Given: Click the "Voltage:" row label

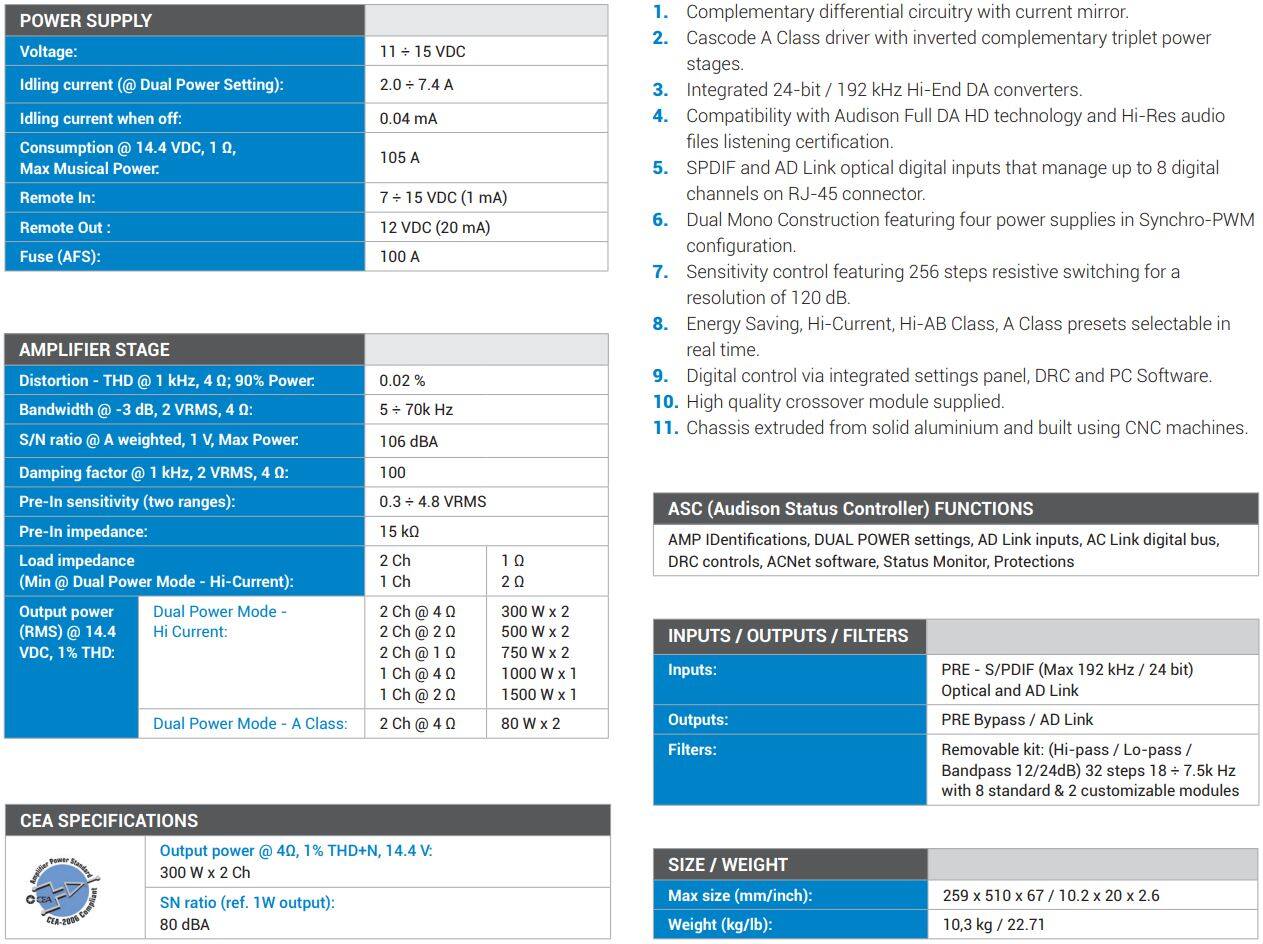Looking at the screenshot, I should [48, 51].
